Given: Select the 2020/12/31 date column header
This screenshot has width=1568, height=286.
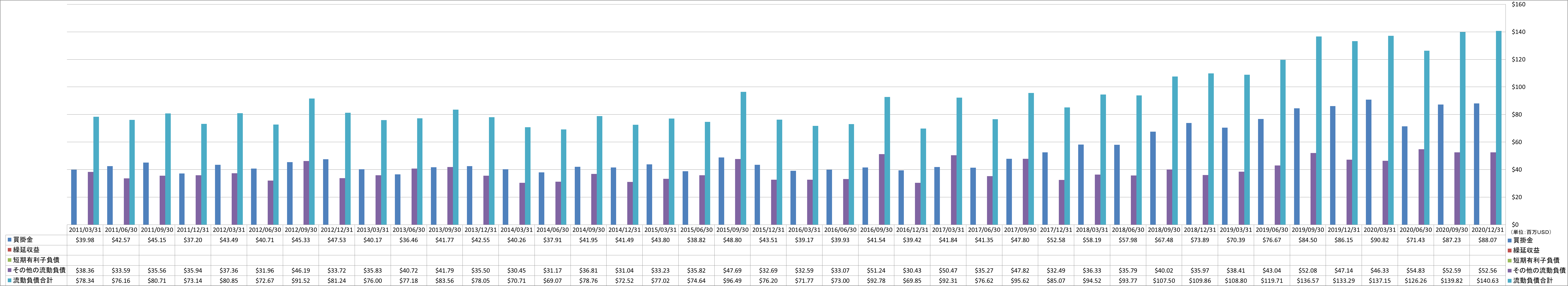Looking at the screenshot, I should click(1488, 230).
